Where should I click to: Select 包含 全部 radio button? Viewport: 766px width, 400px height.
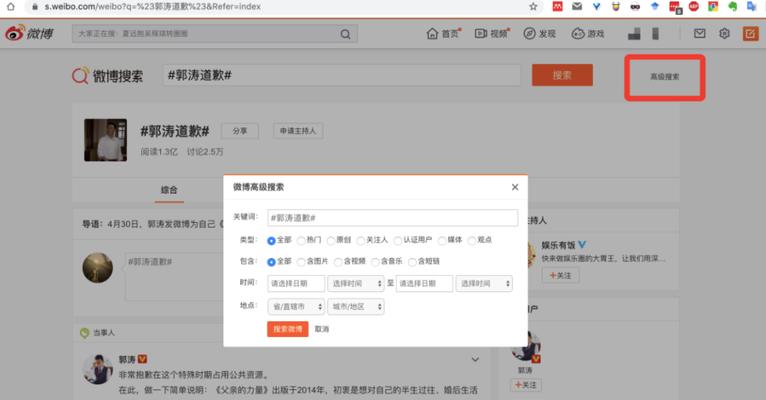[x=271, y=262]
